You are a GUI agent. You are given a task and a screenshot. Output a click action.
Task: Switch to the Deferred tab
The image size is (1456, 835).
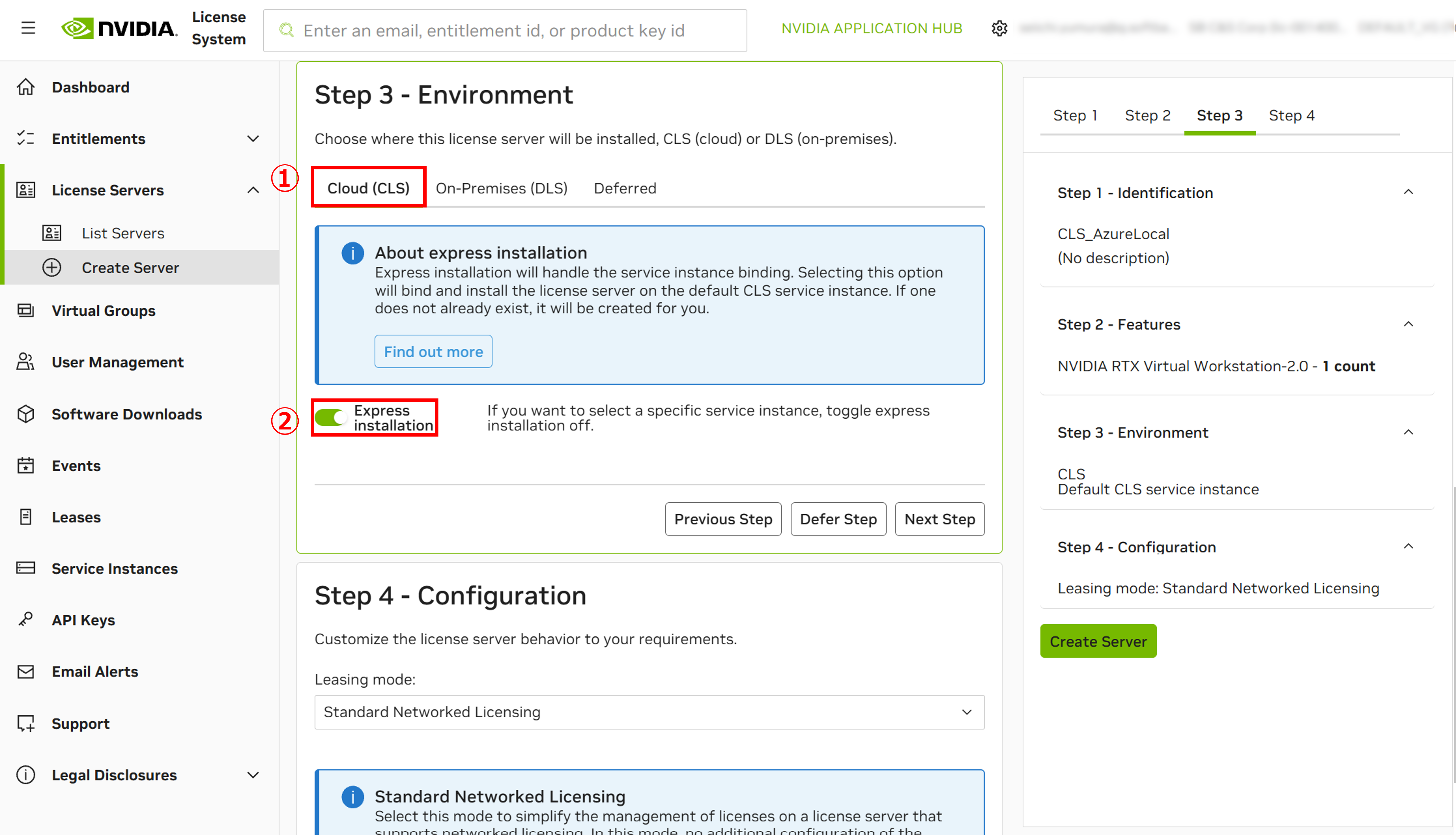pos(625,188)
